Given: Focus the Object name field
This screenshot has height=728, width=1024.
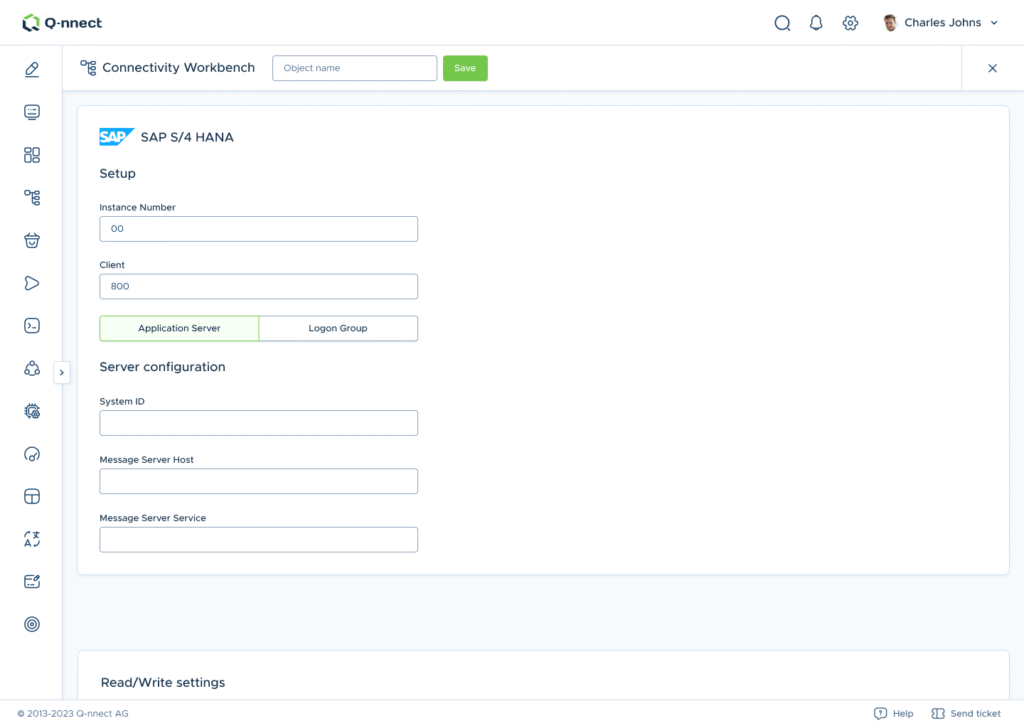Looking at the screenshot, I should pyautogui.click(x=355, y=68).
